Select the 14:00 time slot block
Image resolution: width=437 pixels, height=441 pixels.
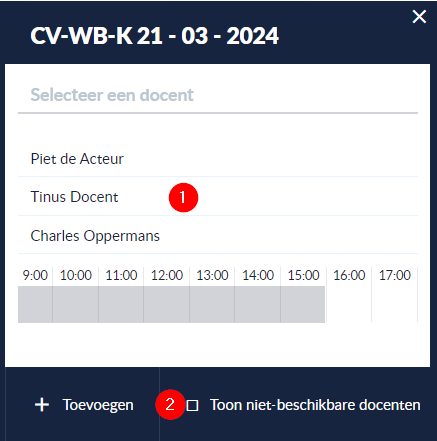[x=258, y=304]
